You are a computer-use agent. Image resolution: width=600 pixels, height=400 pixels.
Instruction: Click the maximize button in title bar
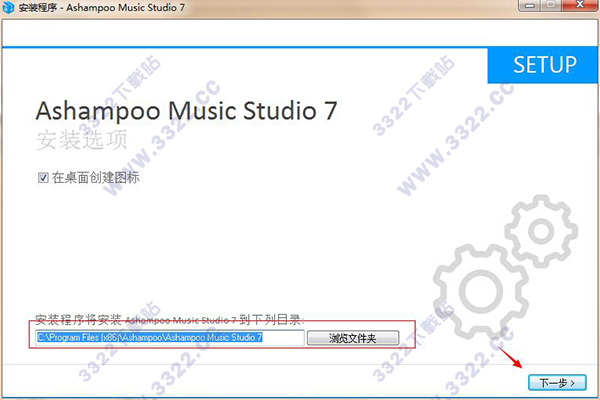coord(552,5)
